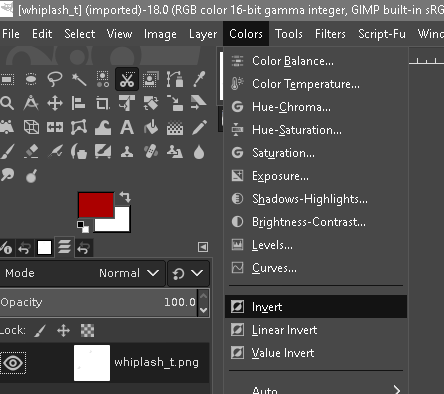Click the red foreground color swatch

tap(96, 205)
